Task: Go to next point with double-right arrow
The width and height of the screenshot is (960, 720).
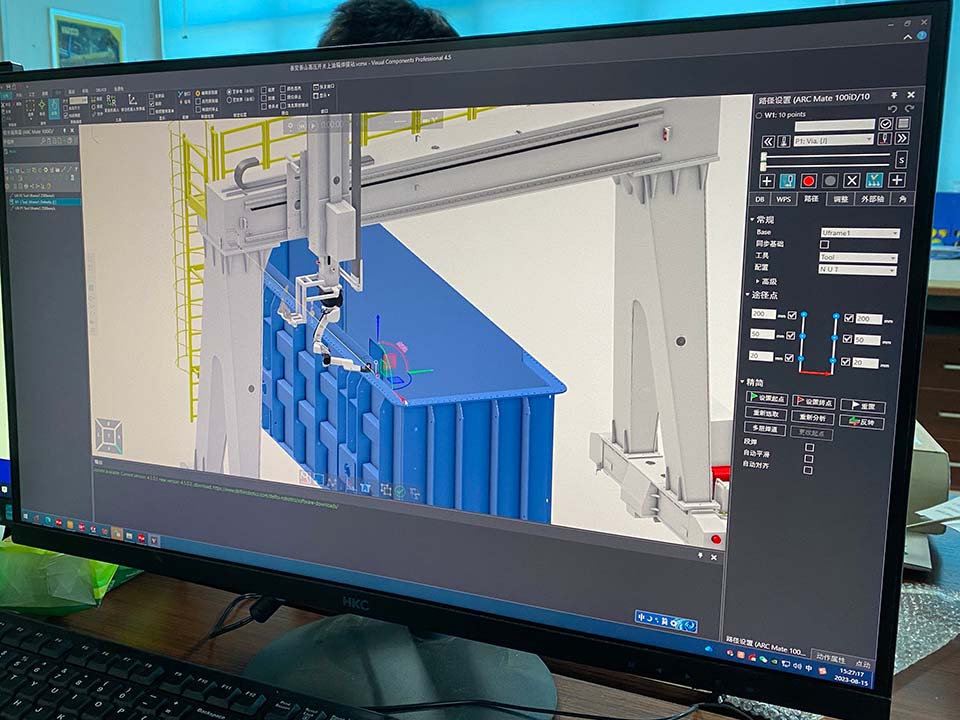Action: [x=902, y=139]
